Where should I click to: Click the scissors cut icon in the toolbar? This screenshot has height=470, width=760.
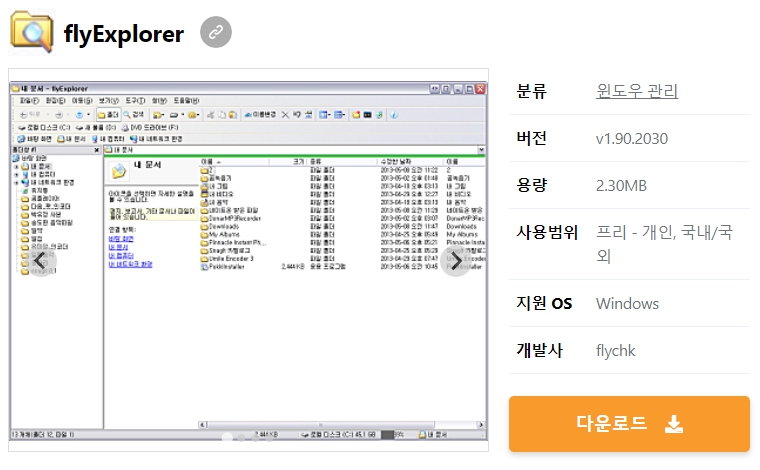(x=210, y=115)
